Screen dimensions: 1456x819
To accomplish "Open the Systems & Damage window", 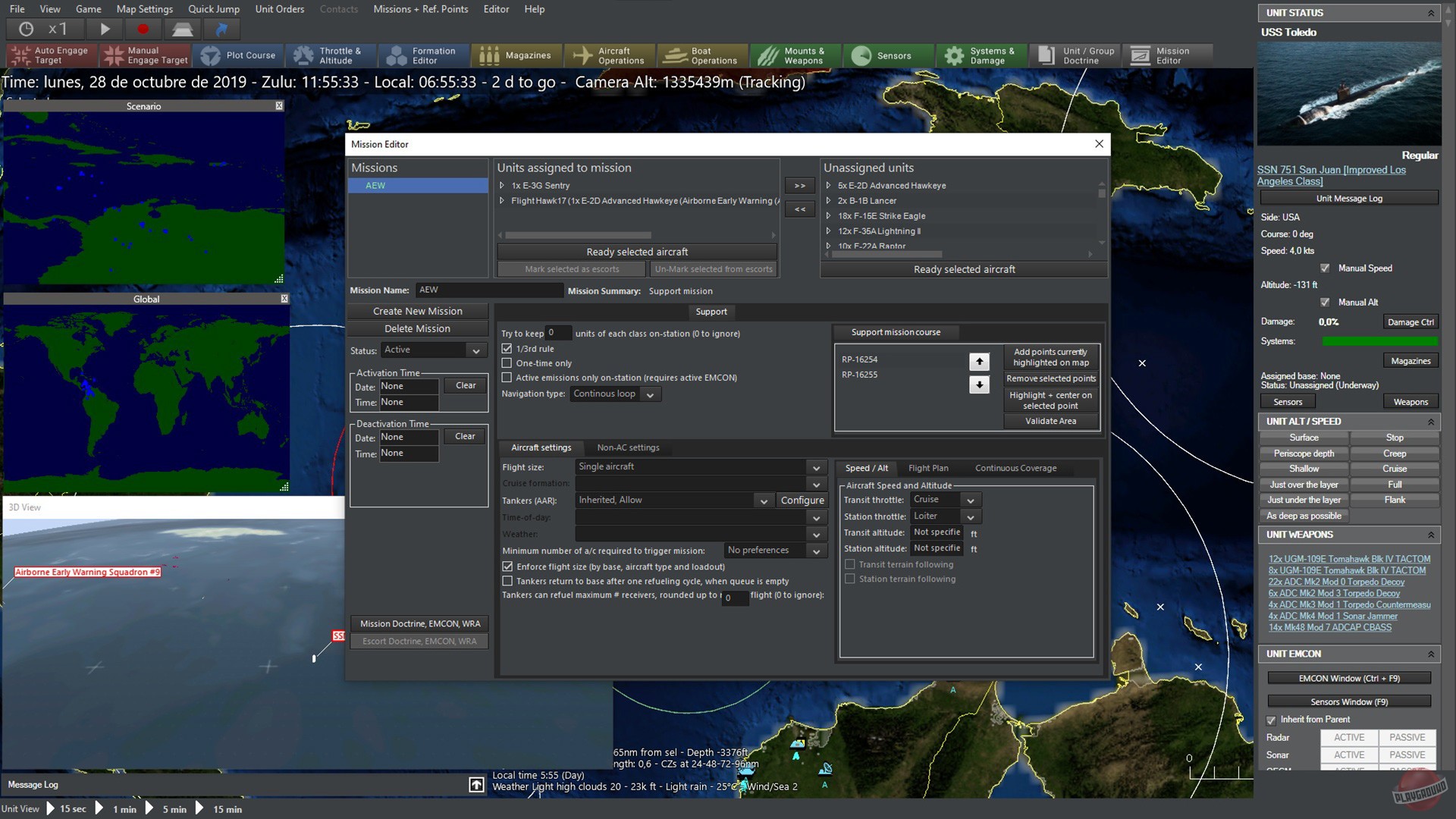I will 981,55.
